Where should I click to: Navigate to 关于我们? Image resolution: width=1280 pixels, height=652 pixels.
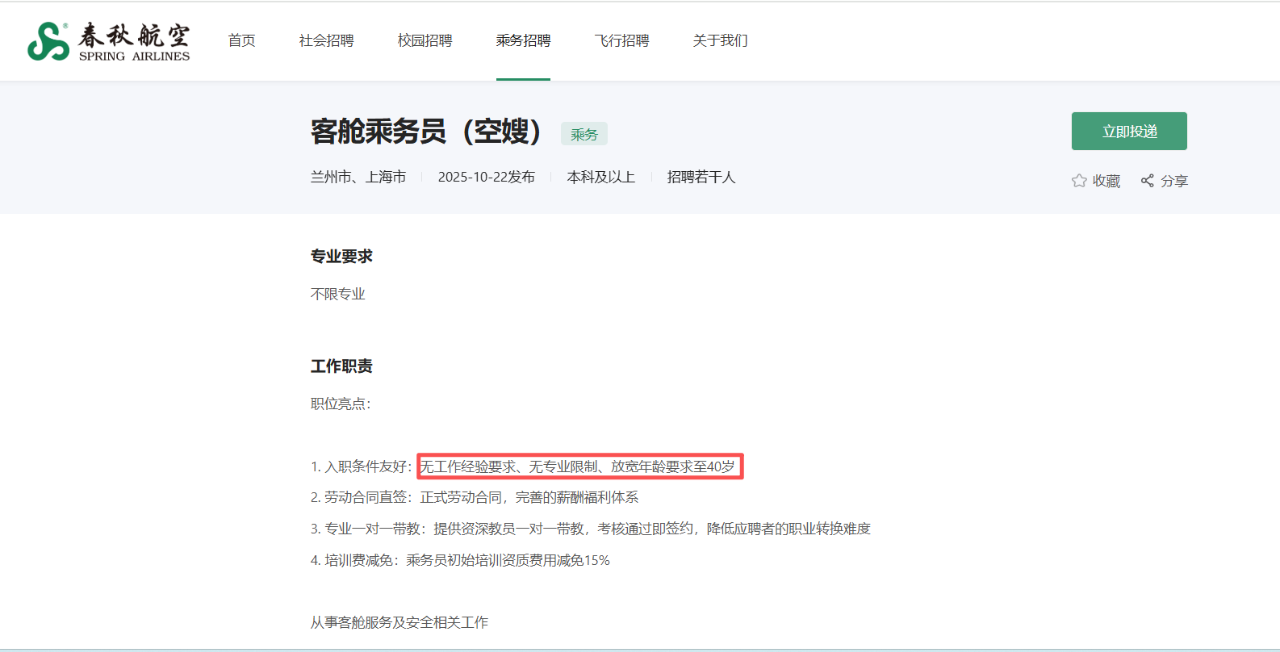[719, 40]
